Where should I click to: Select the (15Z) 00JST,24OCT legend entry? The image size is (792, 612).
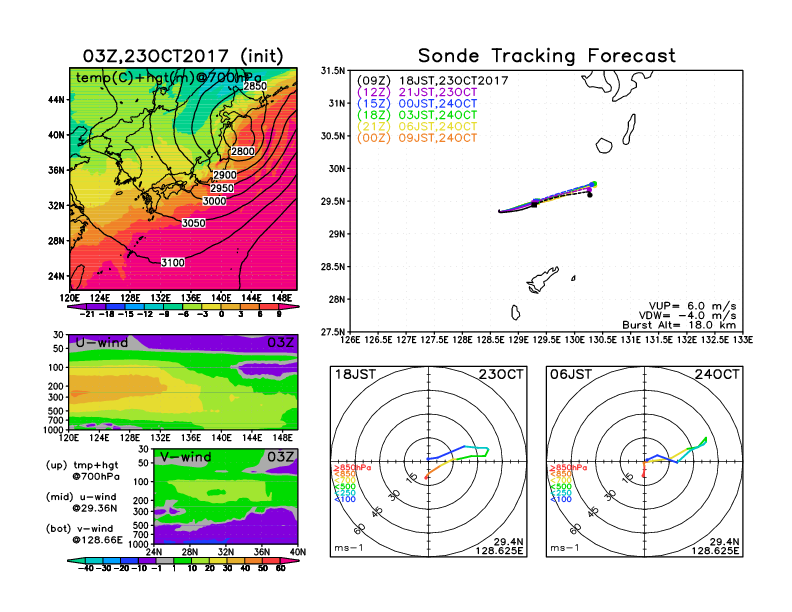click(x=417, y=104)
